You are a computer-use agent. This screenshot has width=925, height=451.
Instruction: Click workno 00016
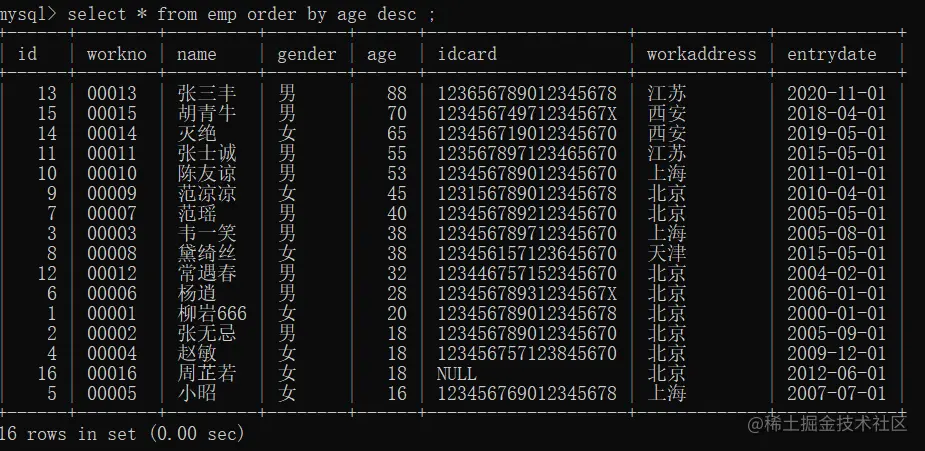[x=112, y=374]
